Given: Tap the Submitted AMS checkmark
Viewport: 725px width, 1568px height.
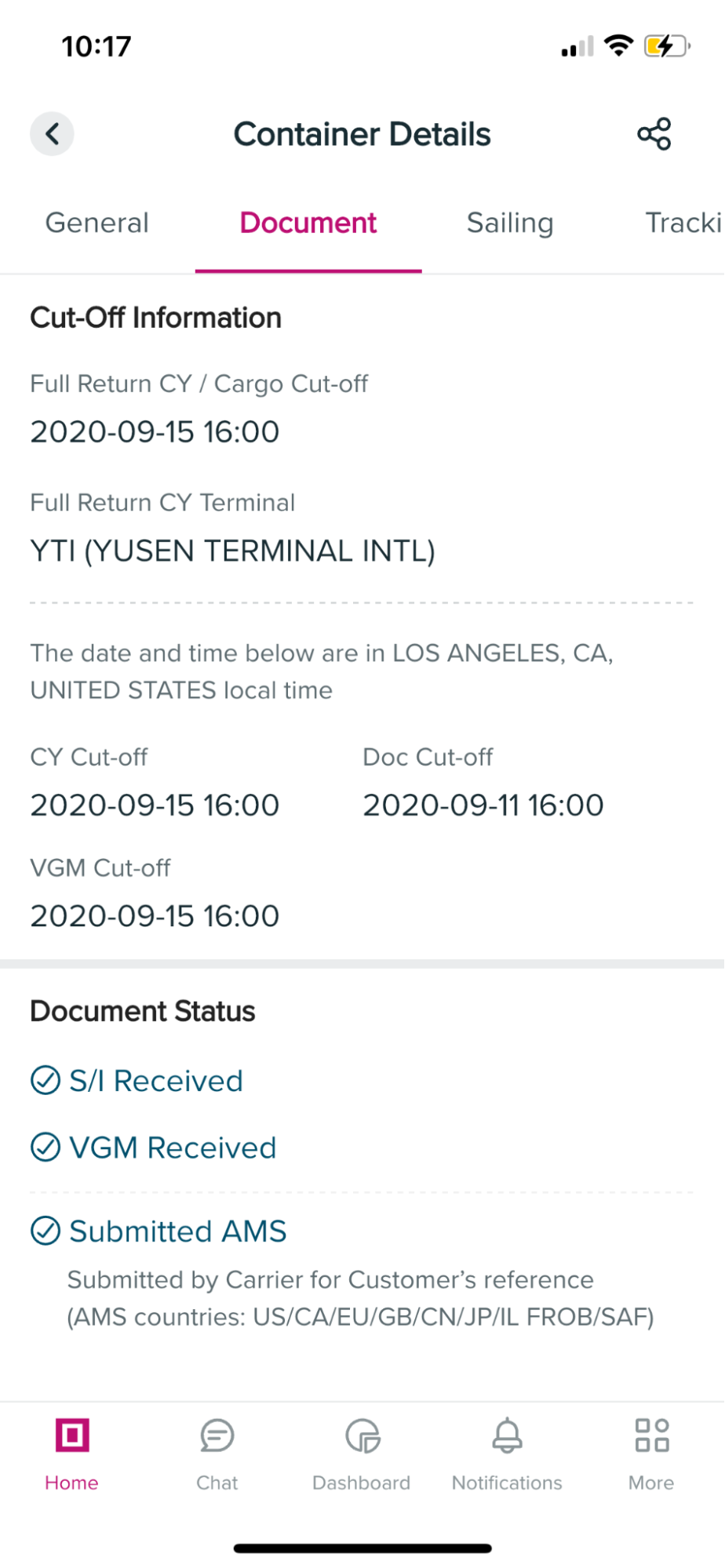Looking at the screenshot, I should tap(46, 1231).
